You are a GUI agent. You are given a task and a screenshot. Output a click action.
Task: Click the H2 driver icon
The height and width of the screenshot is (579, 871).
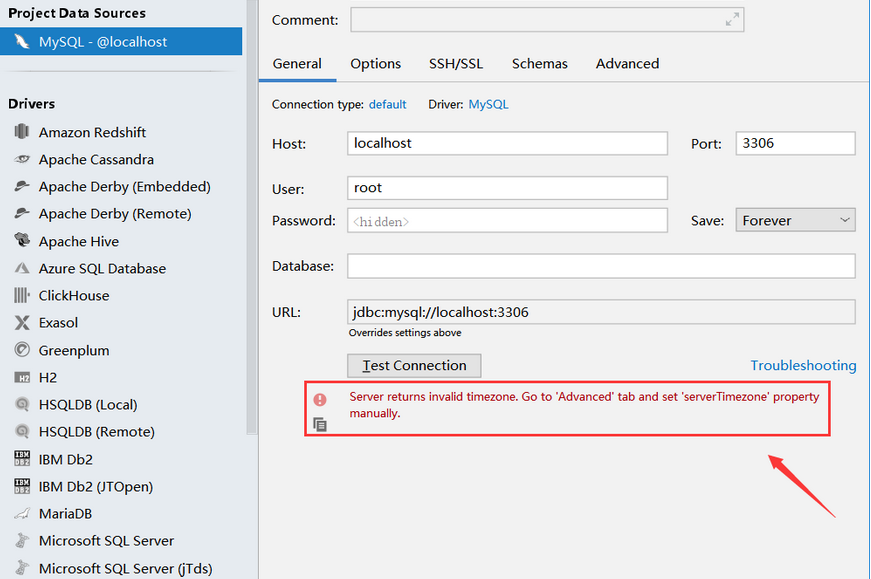pos(22,378)
